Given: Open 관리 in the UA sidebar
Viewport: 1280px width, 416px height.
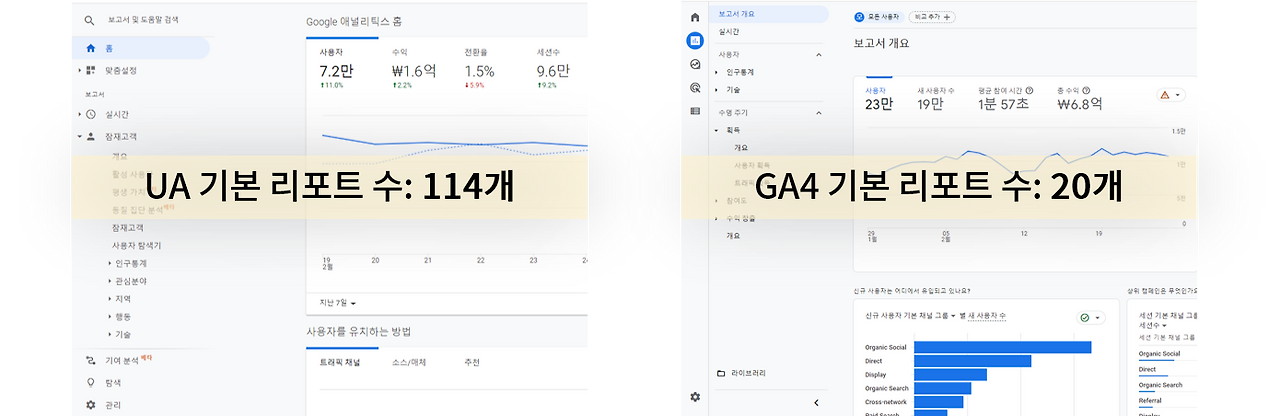Looking at the screenshot, I should (x=112, y=405).
